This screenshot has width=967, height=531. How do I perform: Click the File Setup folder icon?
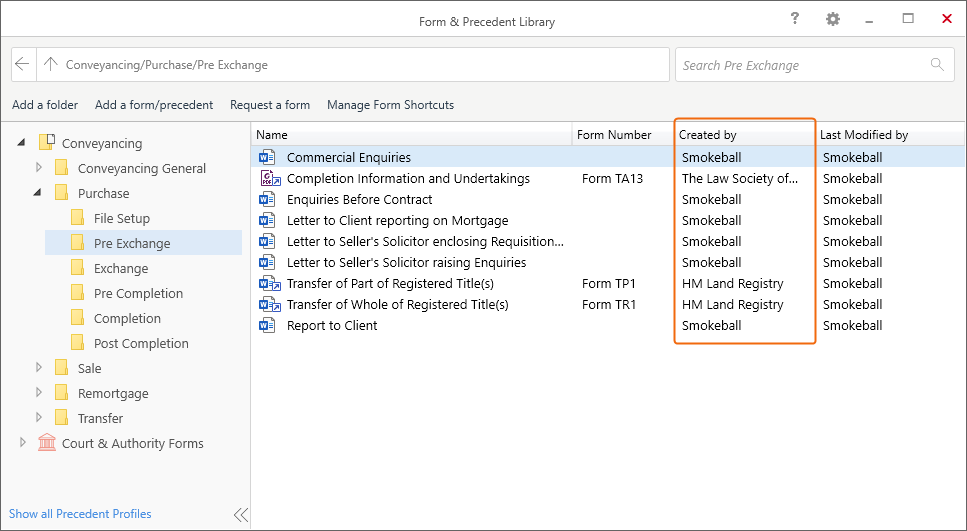click(x=78, y=218)
